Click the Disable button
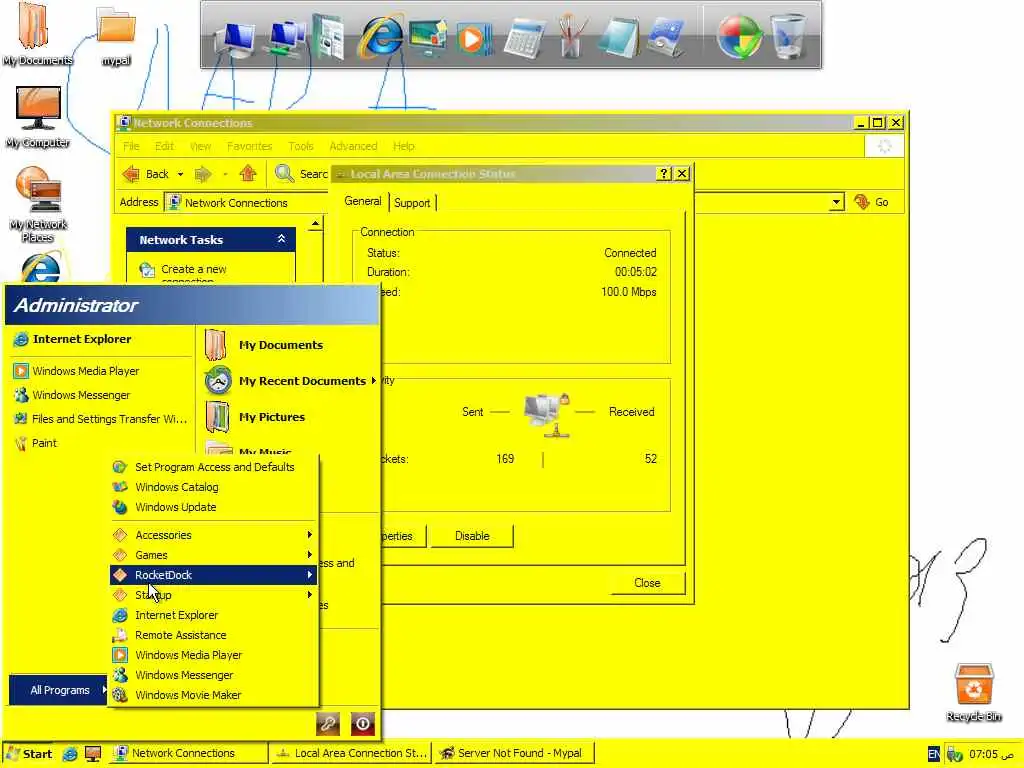The height and width of the screenshot is (768, 1024). click(472, 536)
